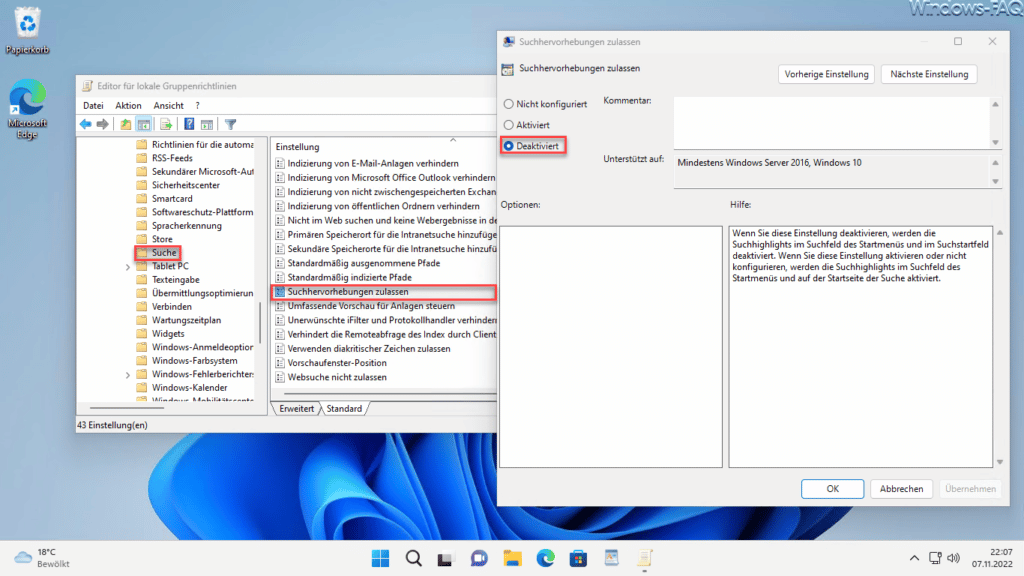Click the tree pane horizontal scrollbar

[x=126, y=408]
